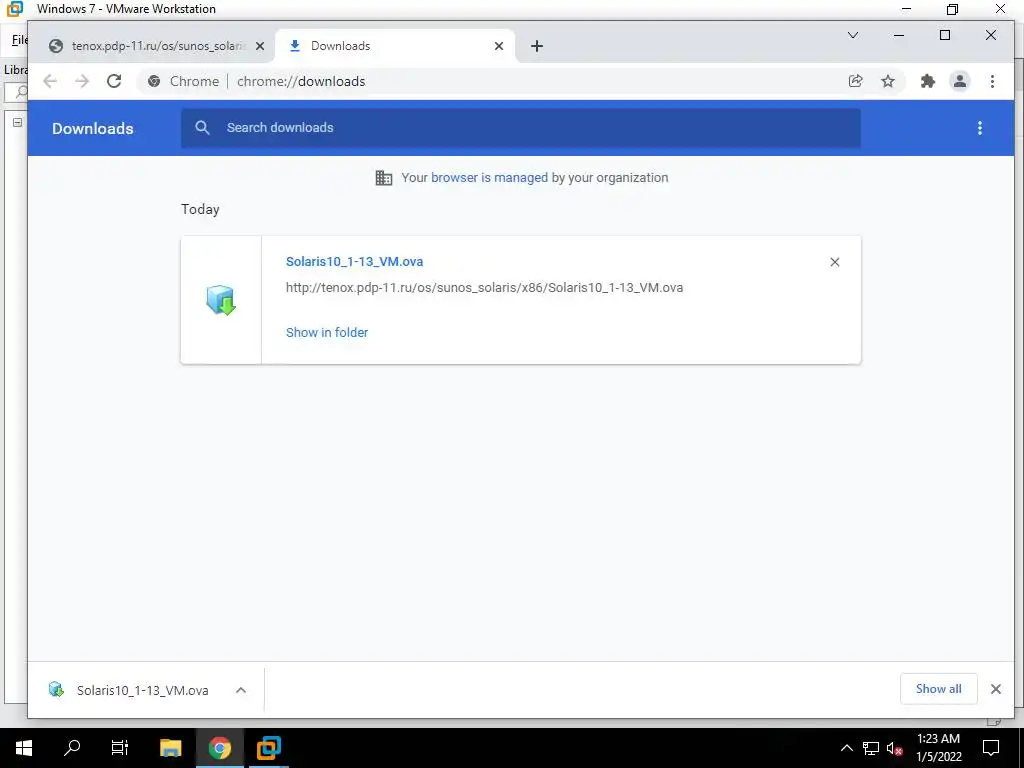
Task: Open the Windows Start menu
Action: point(24,748)
